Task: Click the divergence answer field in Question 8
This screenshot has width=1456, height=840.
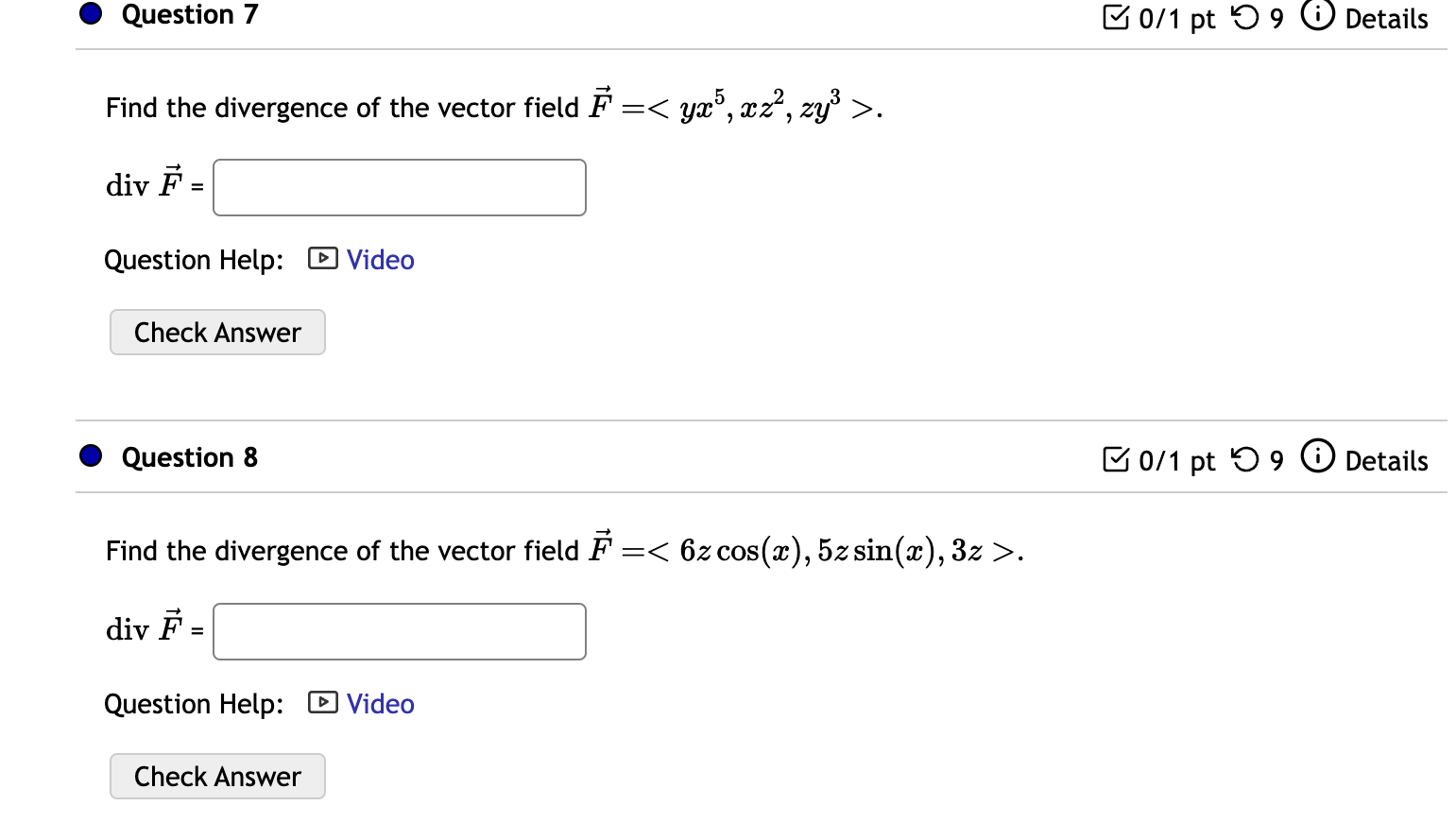Action: pyautogui.click(x=399, y=630)
